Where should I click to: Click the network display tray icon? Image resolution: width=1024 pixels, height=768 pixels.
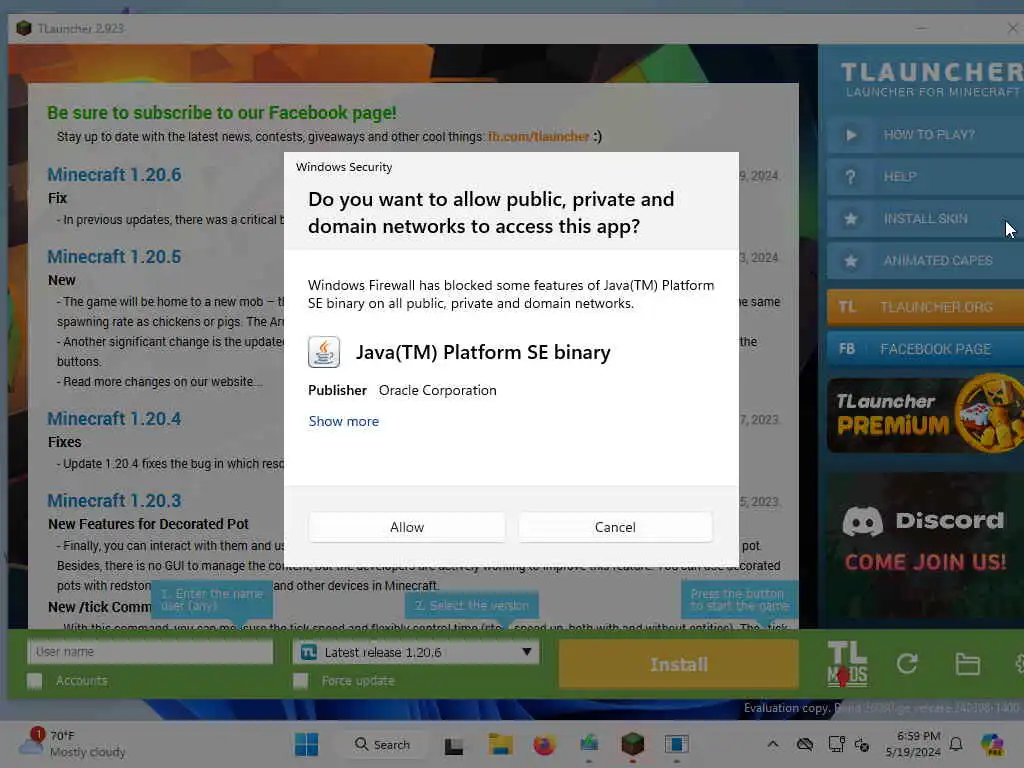tap(836, 744)
